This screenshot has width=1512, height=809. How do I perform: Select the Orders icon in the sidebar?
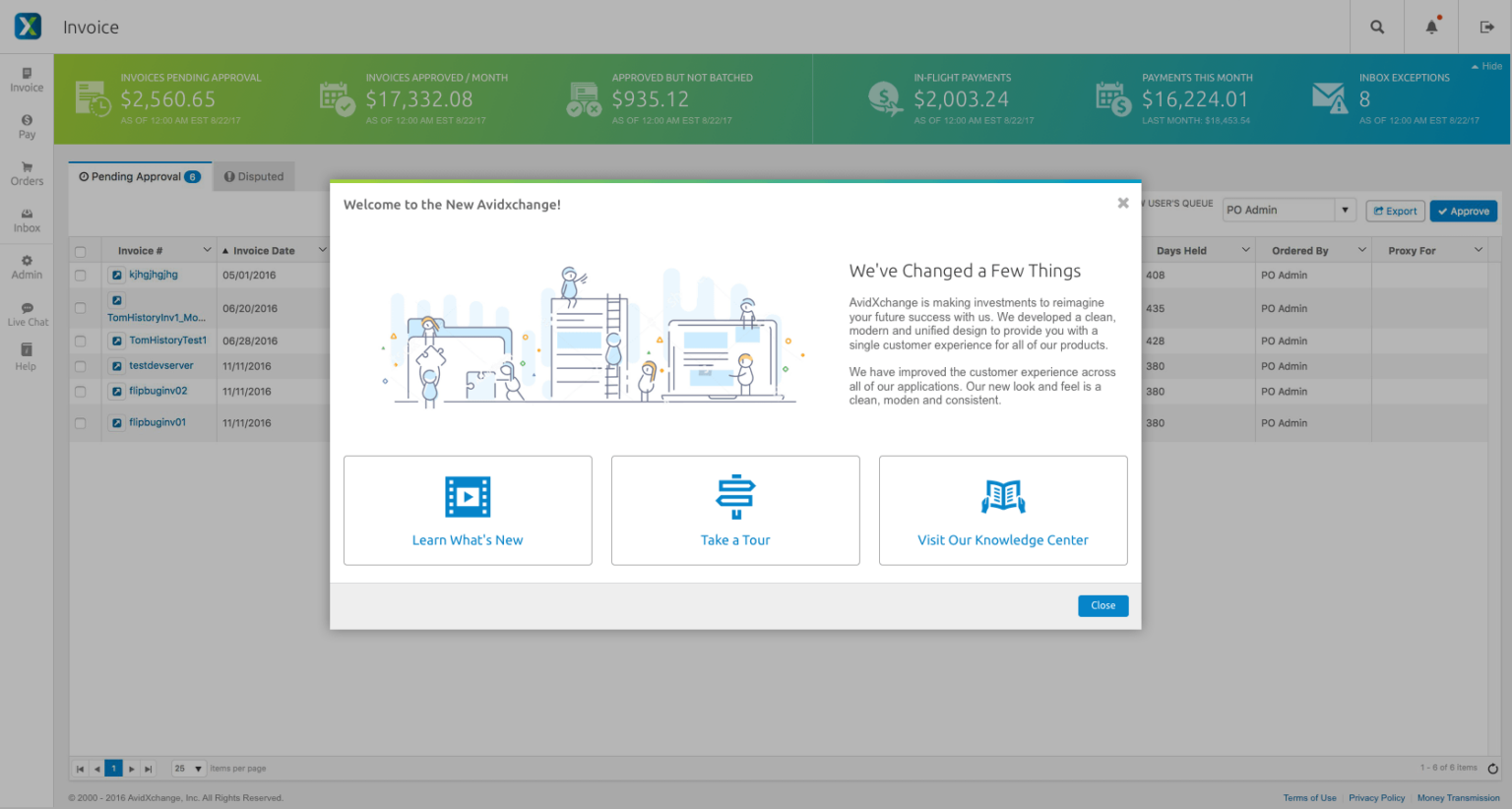[27, 173]
